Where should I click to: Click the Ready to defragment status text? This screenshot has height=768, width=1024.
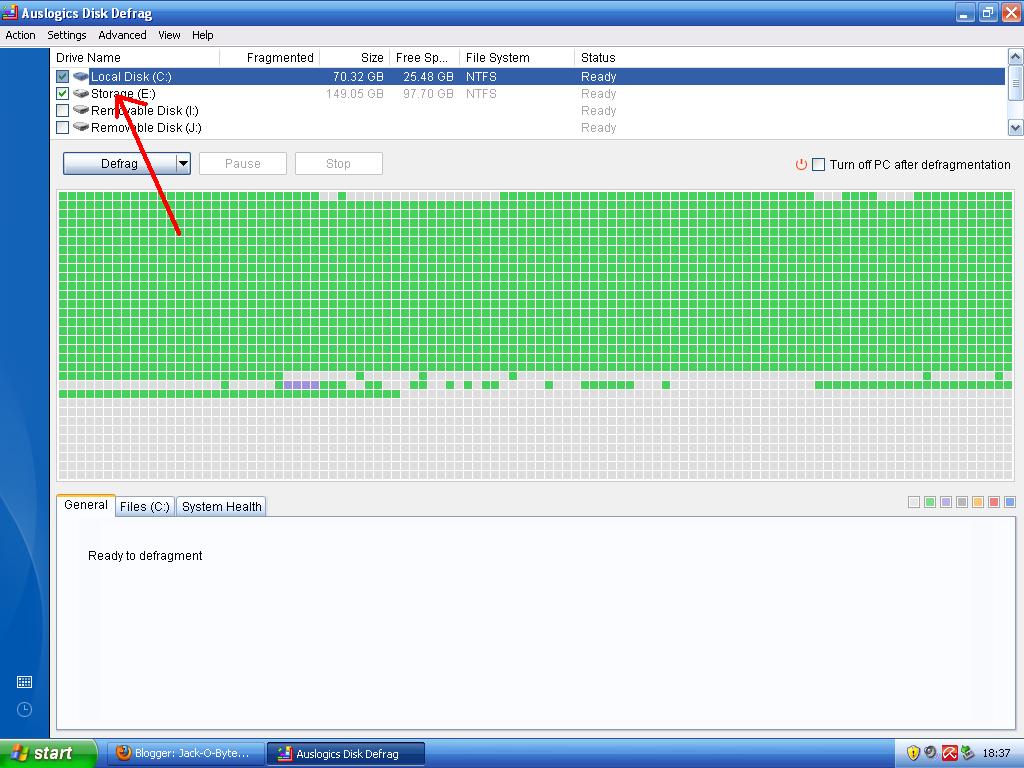(145, 556)
